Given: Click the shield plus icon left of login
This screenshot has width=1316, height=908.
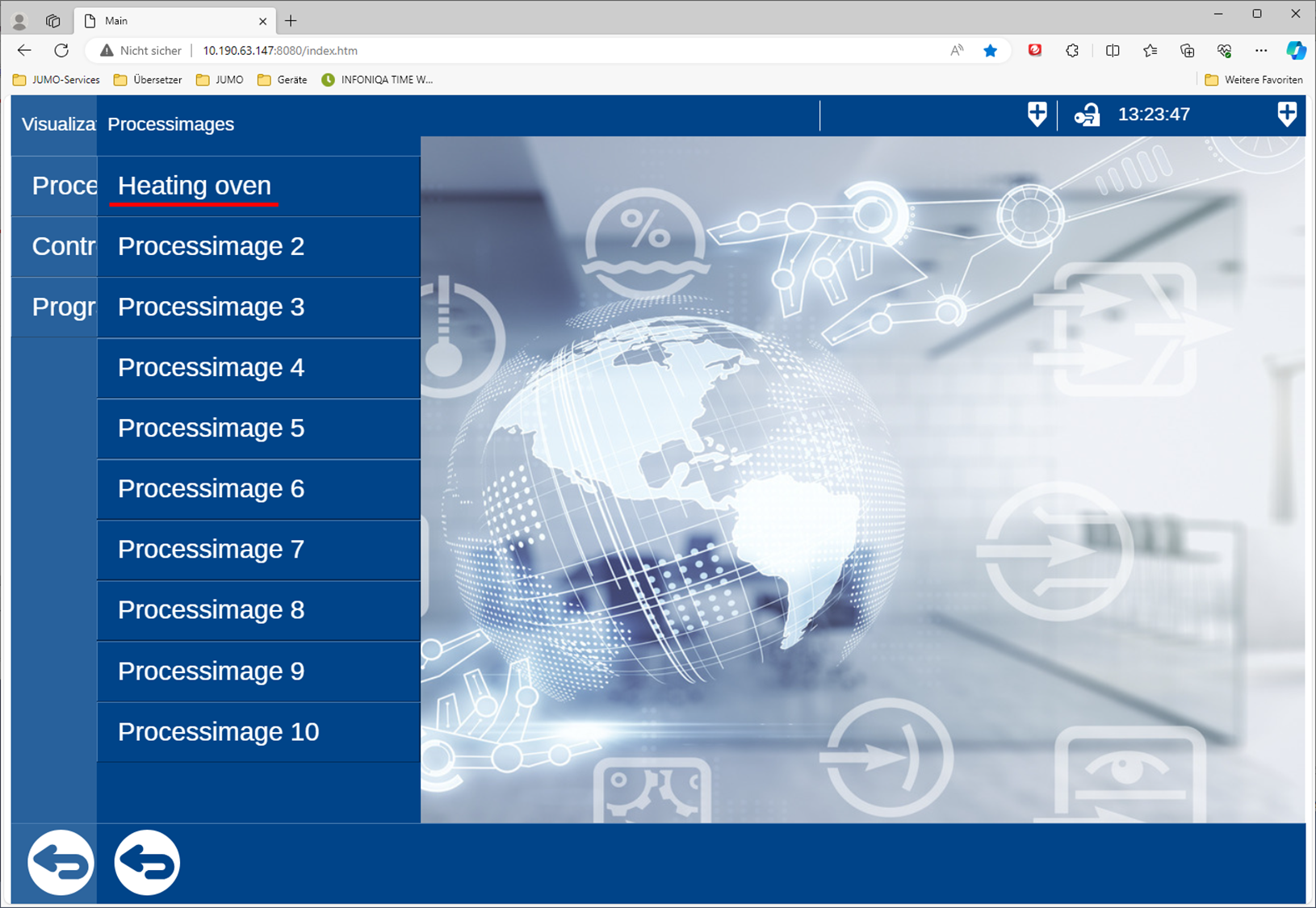Looking at the screenshot, I should (x=1037, y=115).
